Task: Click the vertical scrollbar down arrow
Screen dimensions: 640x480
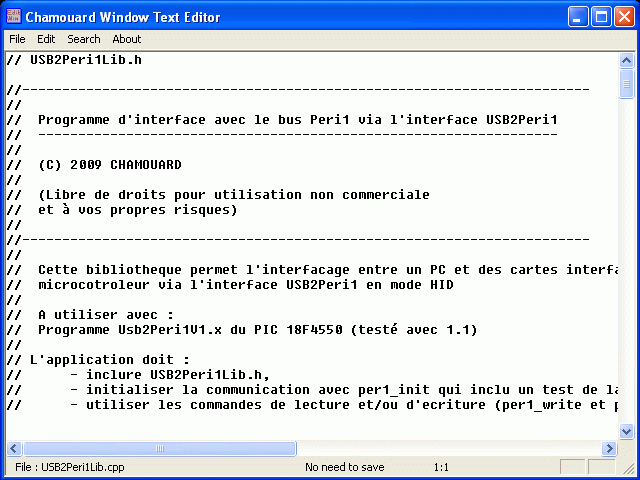Action: tap(626, 431)
